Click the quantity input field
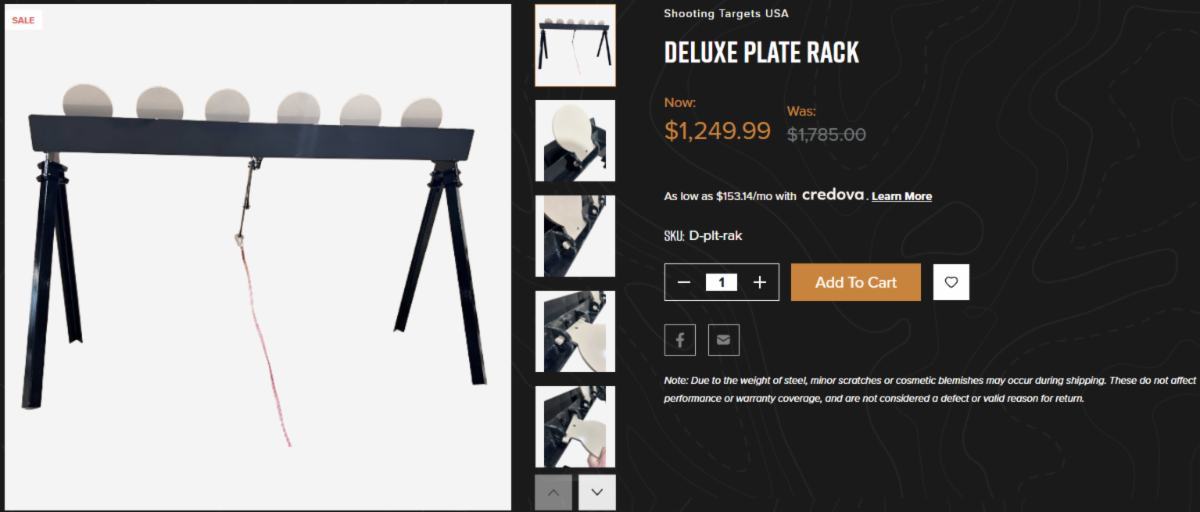Screen dimensions: 1200x512 pos(721,283)
